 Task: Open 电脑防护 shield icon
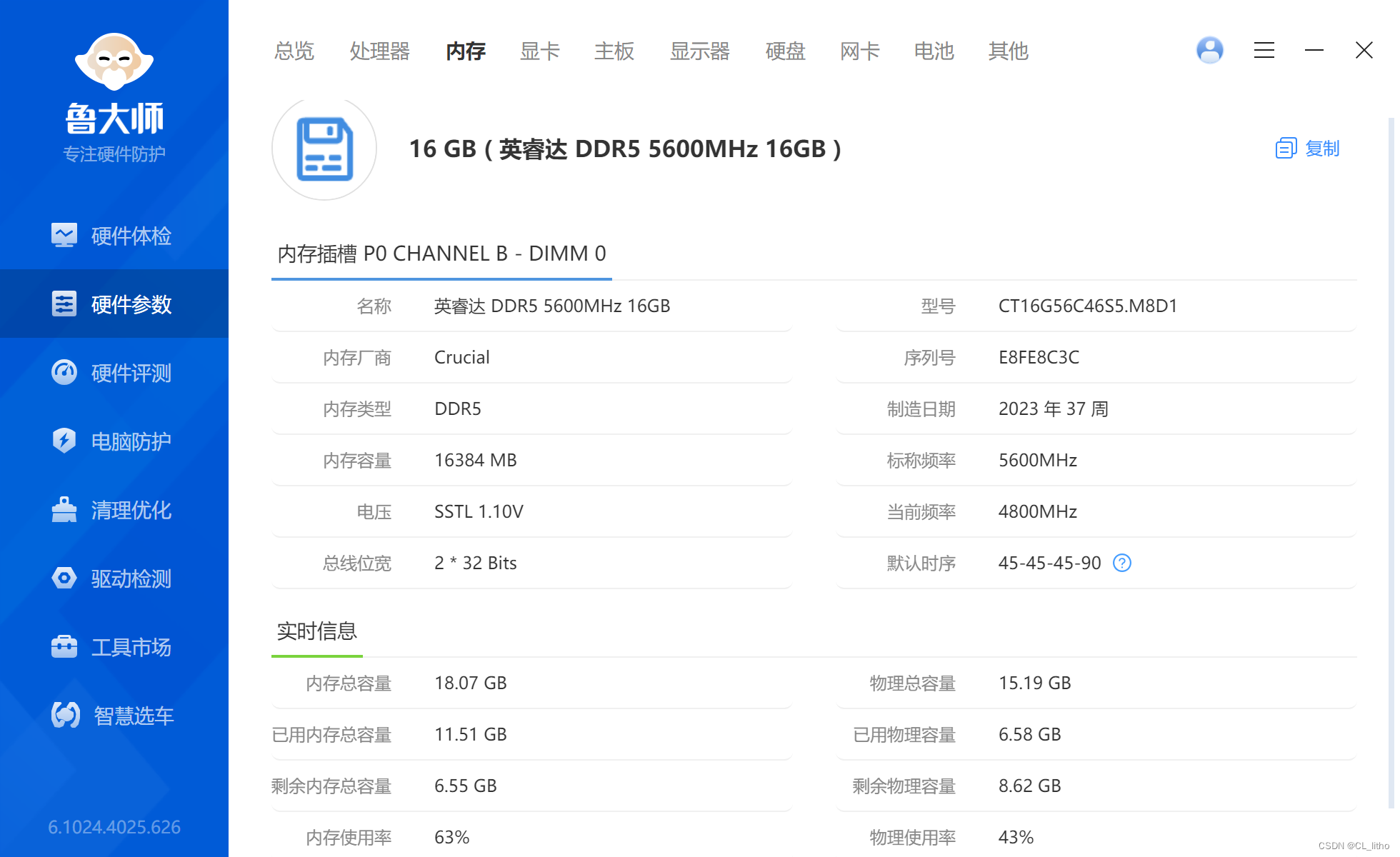click(x=64, y=441)
